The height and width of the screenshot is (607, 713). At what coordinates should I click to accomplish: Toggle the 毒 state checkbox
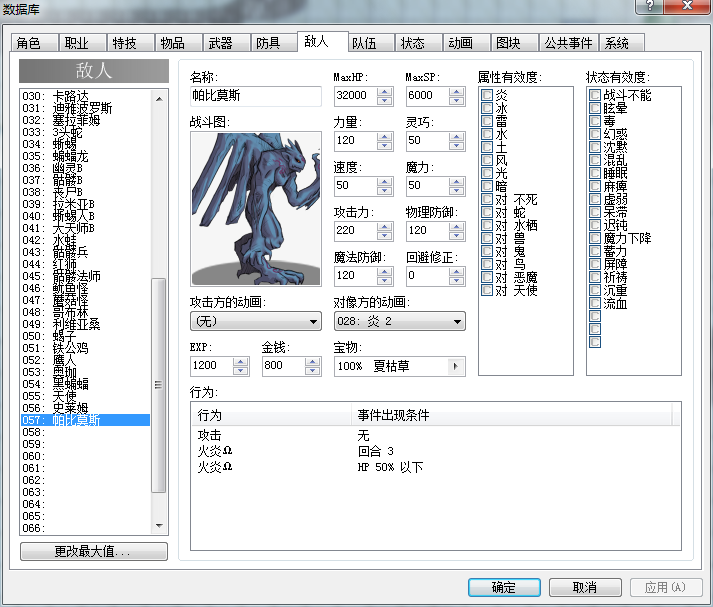pyautogui.click(x=595, y=121)
